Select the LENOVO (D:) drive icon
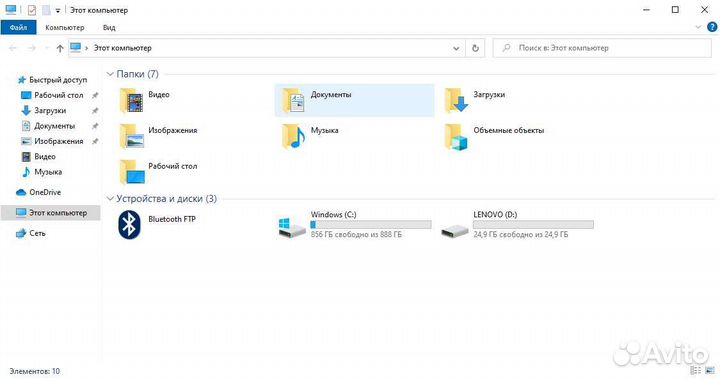The image size is (720, 379). click(455, 230)
